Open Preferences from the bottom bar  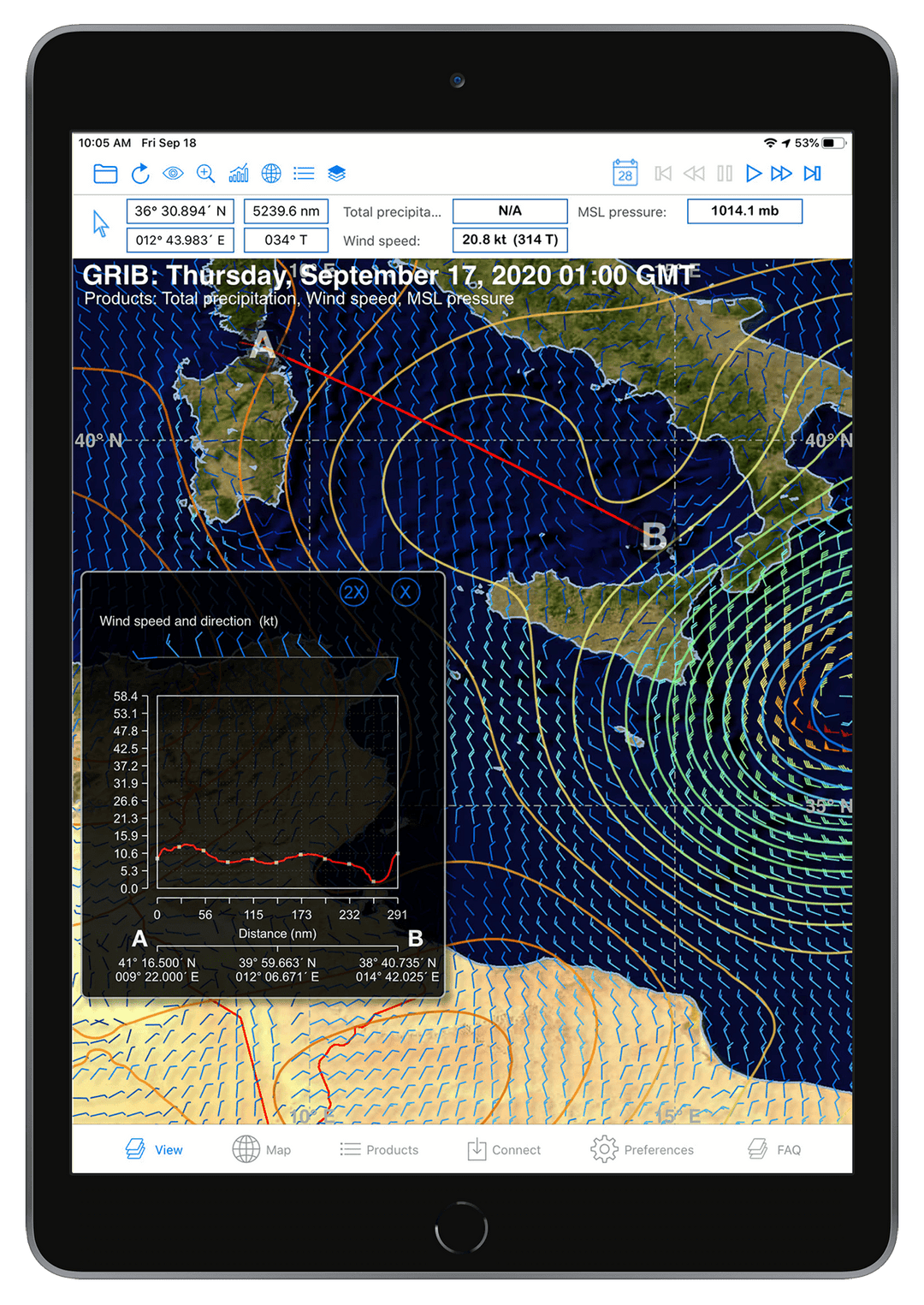coord(642,1149)
